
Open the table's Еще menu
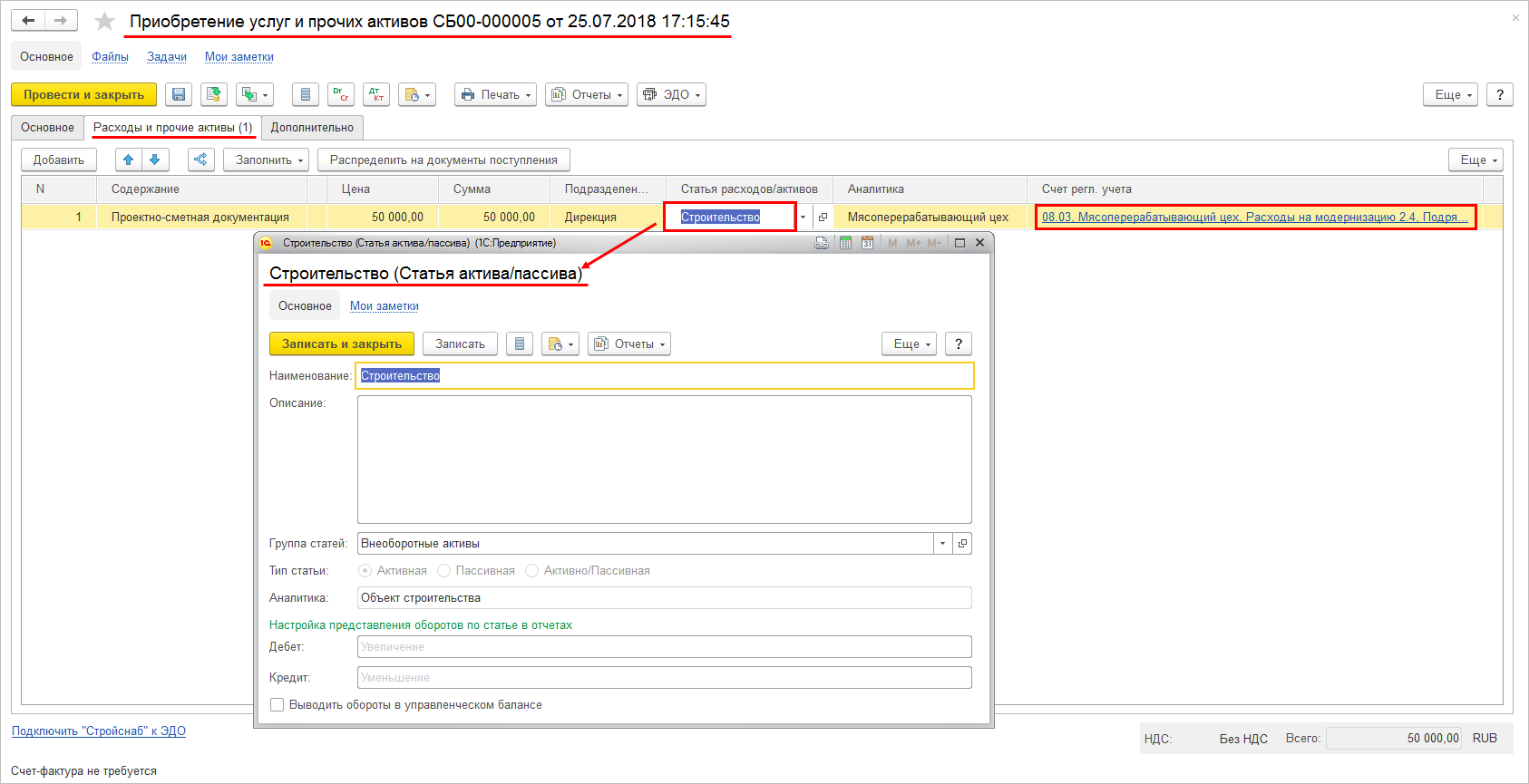[1476, 160]
